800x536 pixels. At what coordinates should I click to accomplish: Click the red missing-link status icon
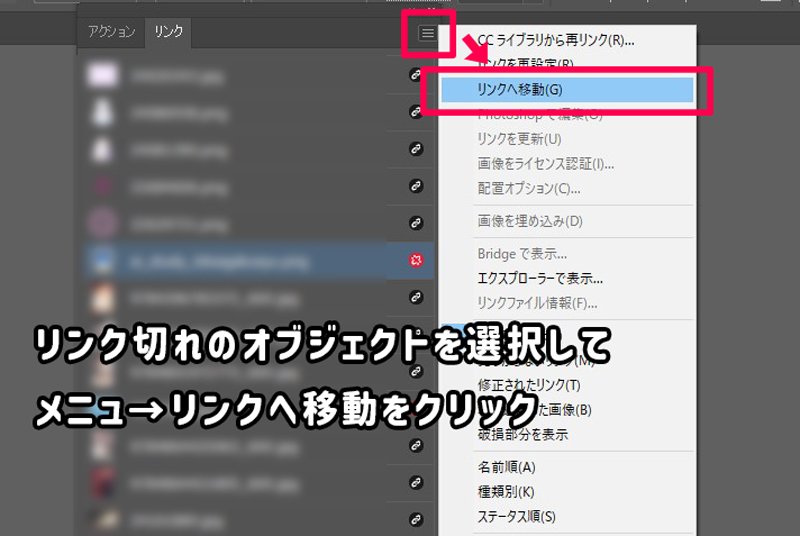tap(416, 260)
